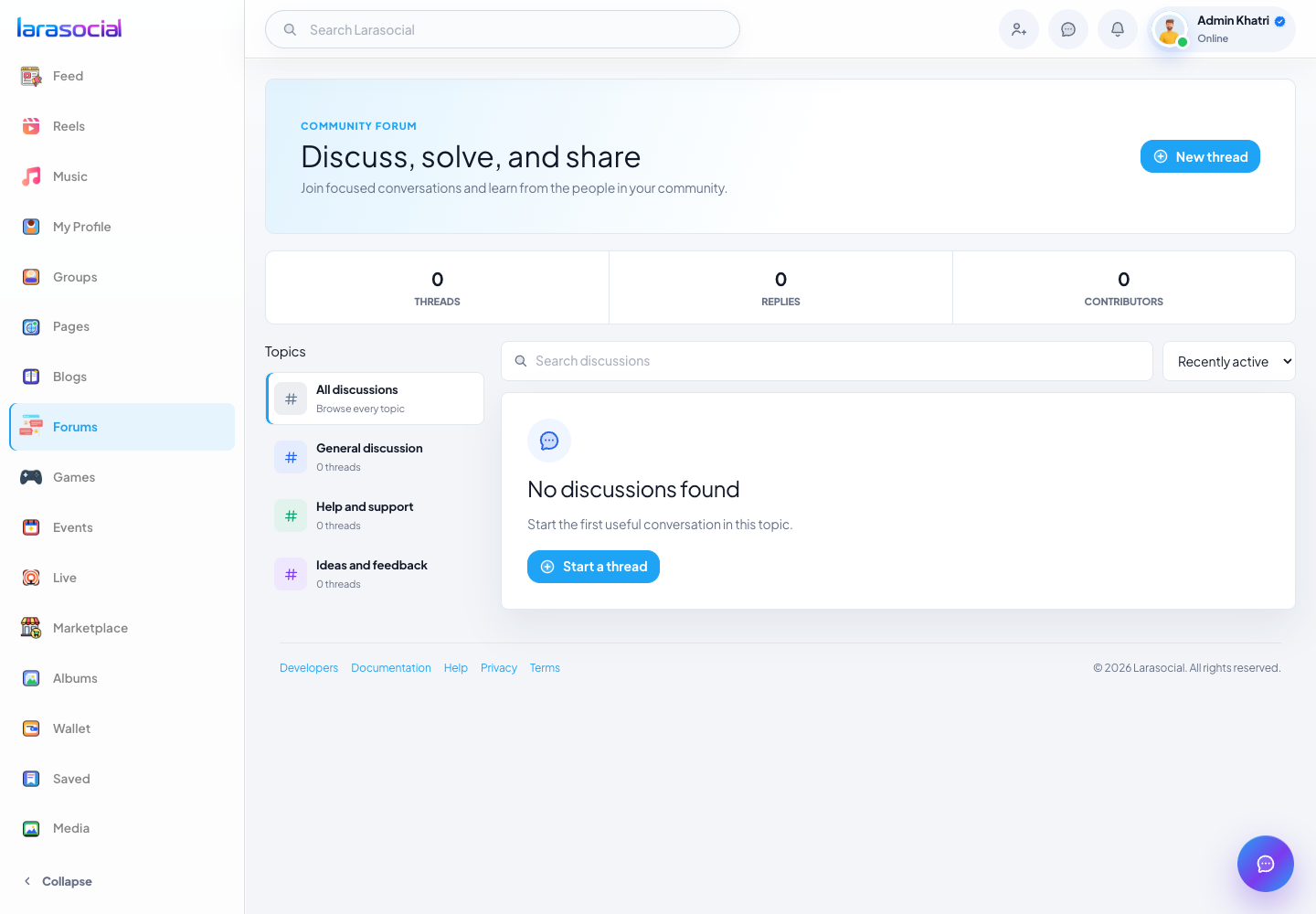The height and width of the screenshot is (914, 1316).
Task: Click the New thread button
Action: coord(1200,156)
